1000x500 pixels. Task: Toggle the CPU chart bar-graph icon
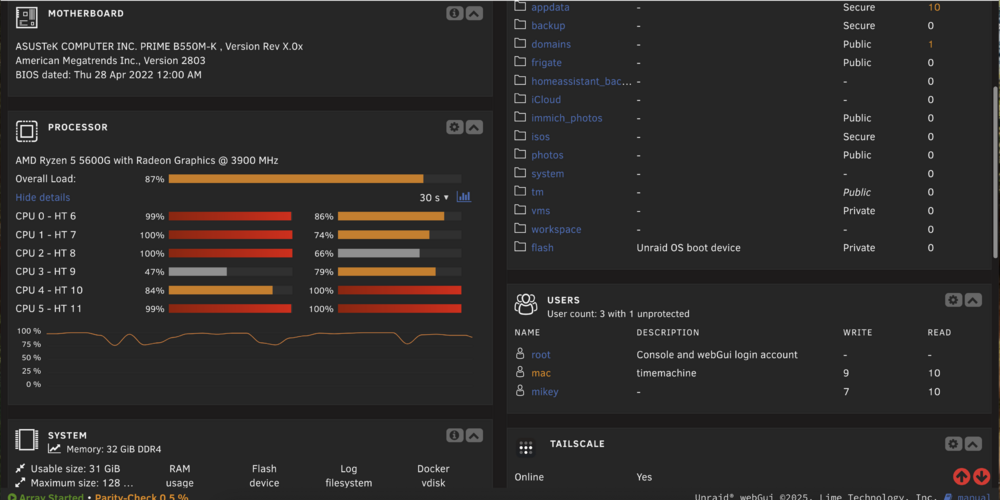coord(464,197)
